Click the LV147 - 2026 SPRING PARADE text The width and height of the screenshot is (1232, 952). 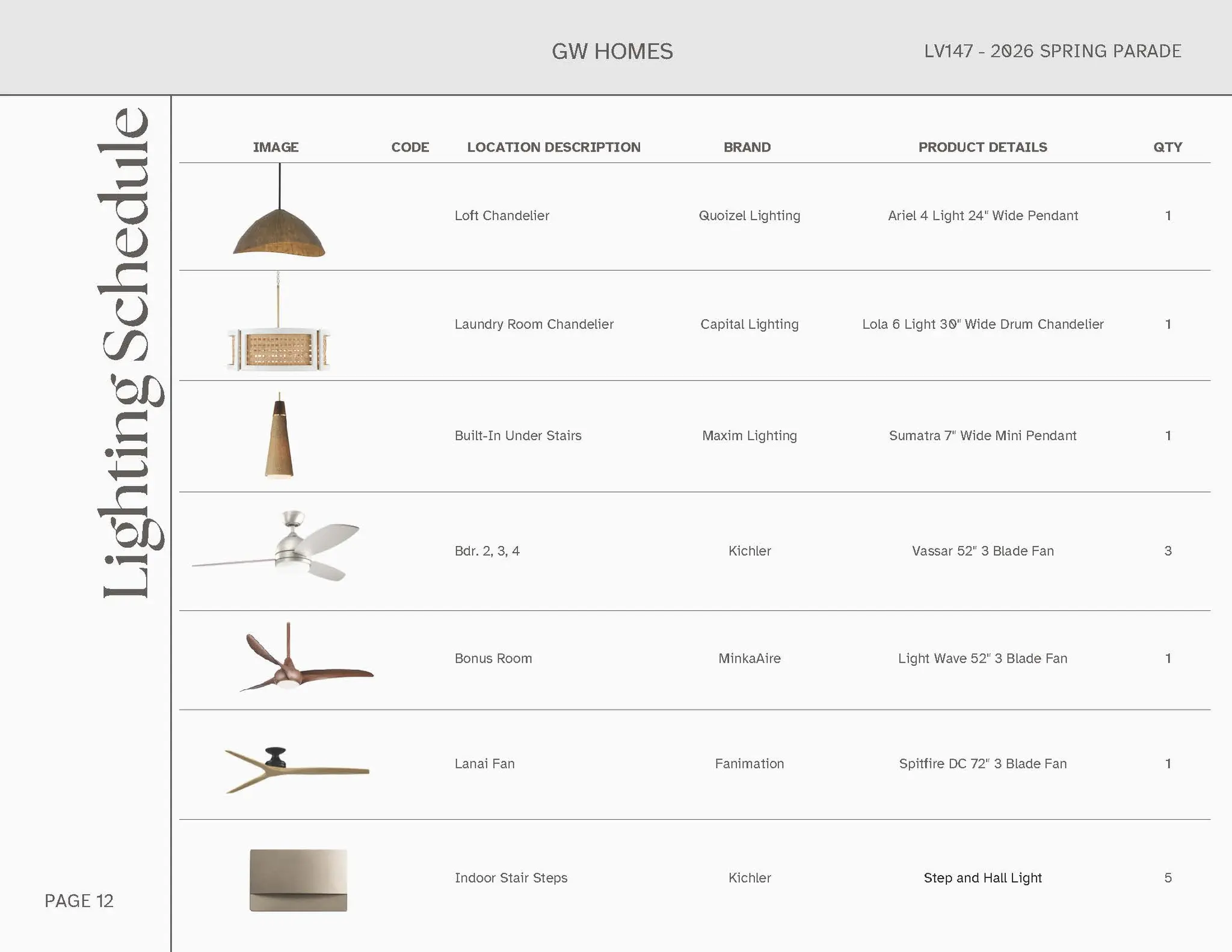1052,51
